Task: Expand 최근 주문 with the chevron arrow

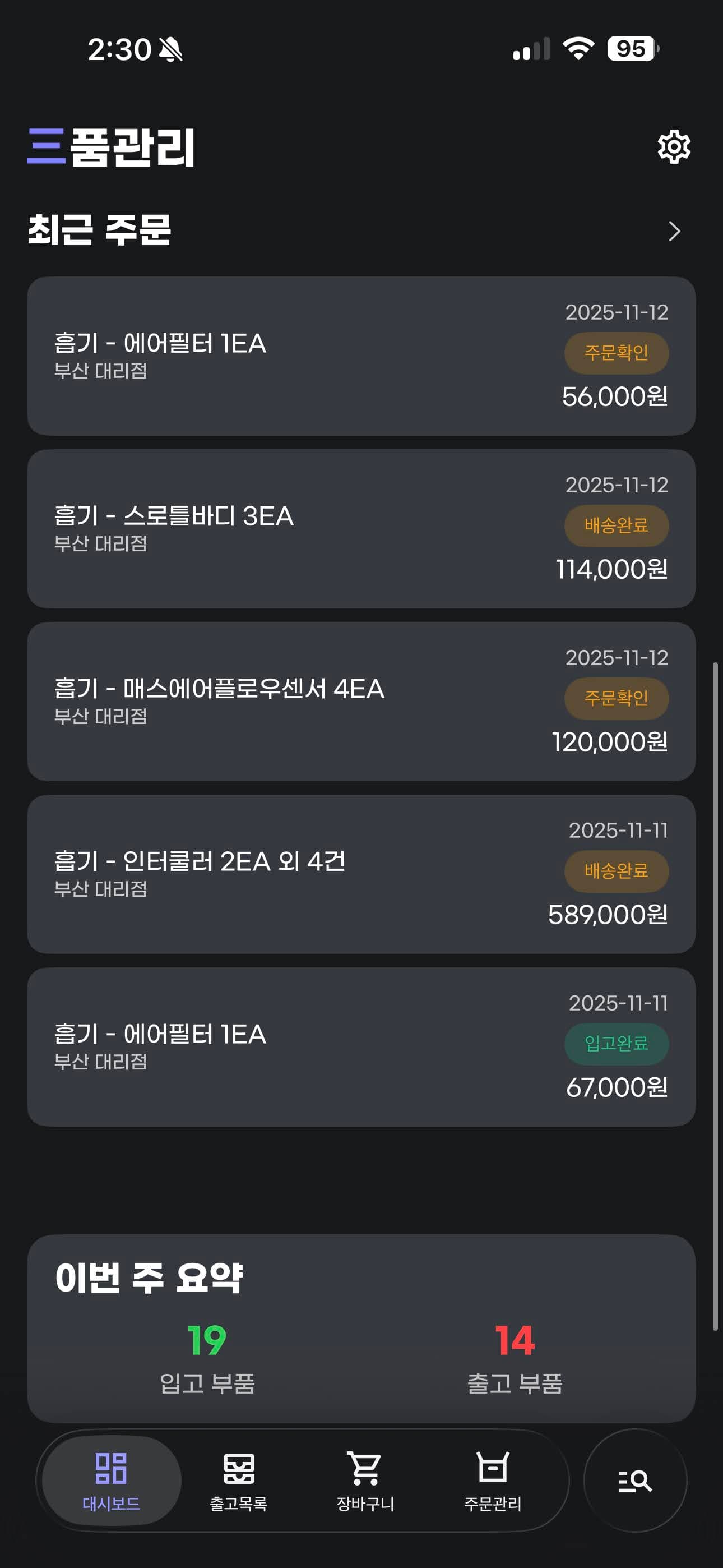Action: [674, 231]
